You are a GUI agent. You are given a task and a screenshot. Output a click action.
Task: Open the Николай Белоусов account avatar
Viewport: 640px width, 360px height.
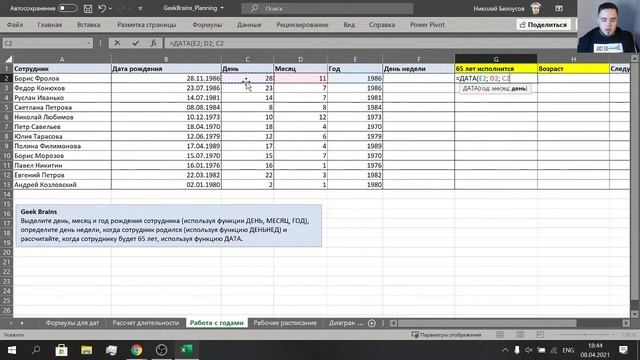[x=536, y=8]
